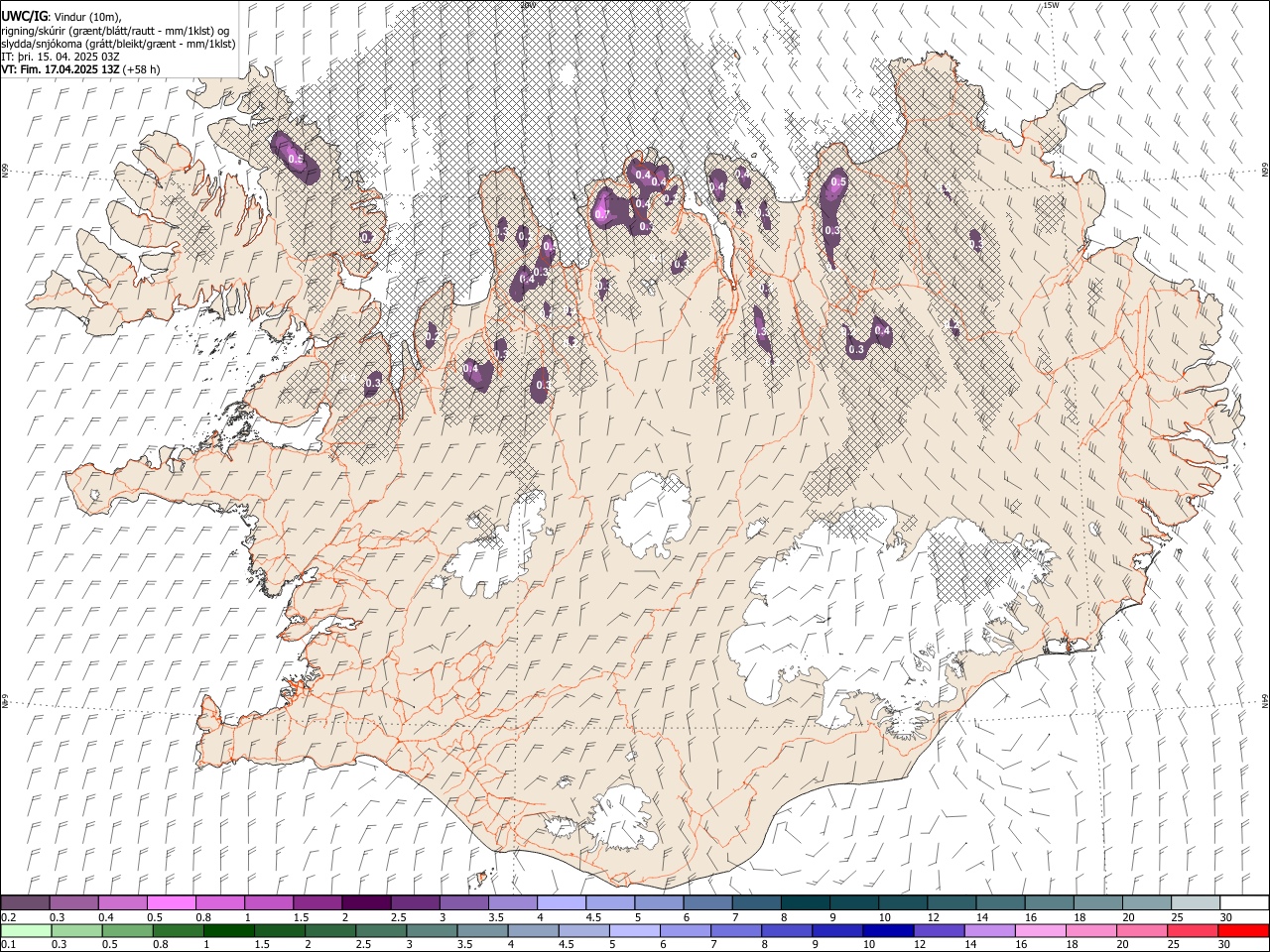Click the dark mauve 0.2 swatch in upper legend
1270x952 pixels.
25,903
